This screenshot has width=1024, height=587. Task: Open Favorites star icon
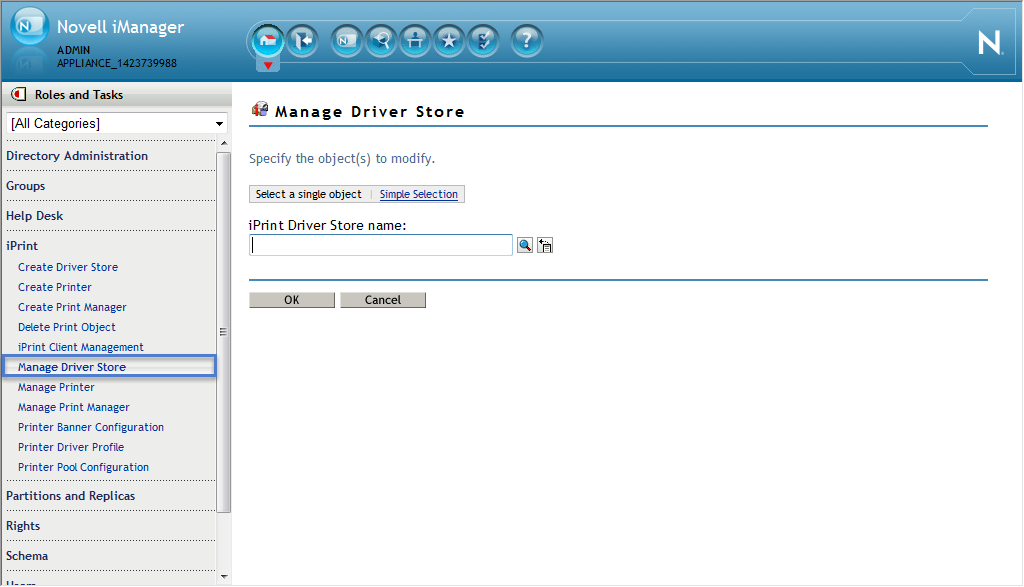[x=449, y=41]
